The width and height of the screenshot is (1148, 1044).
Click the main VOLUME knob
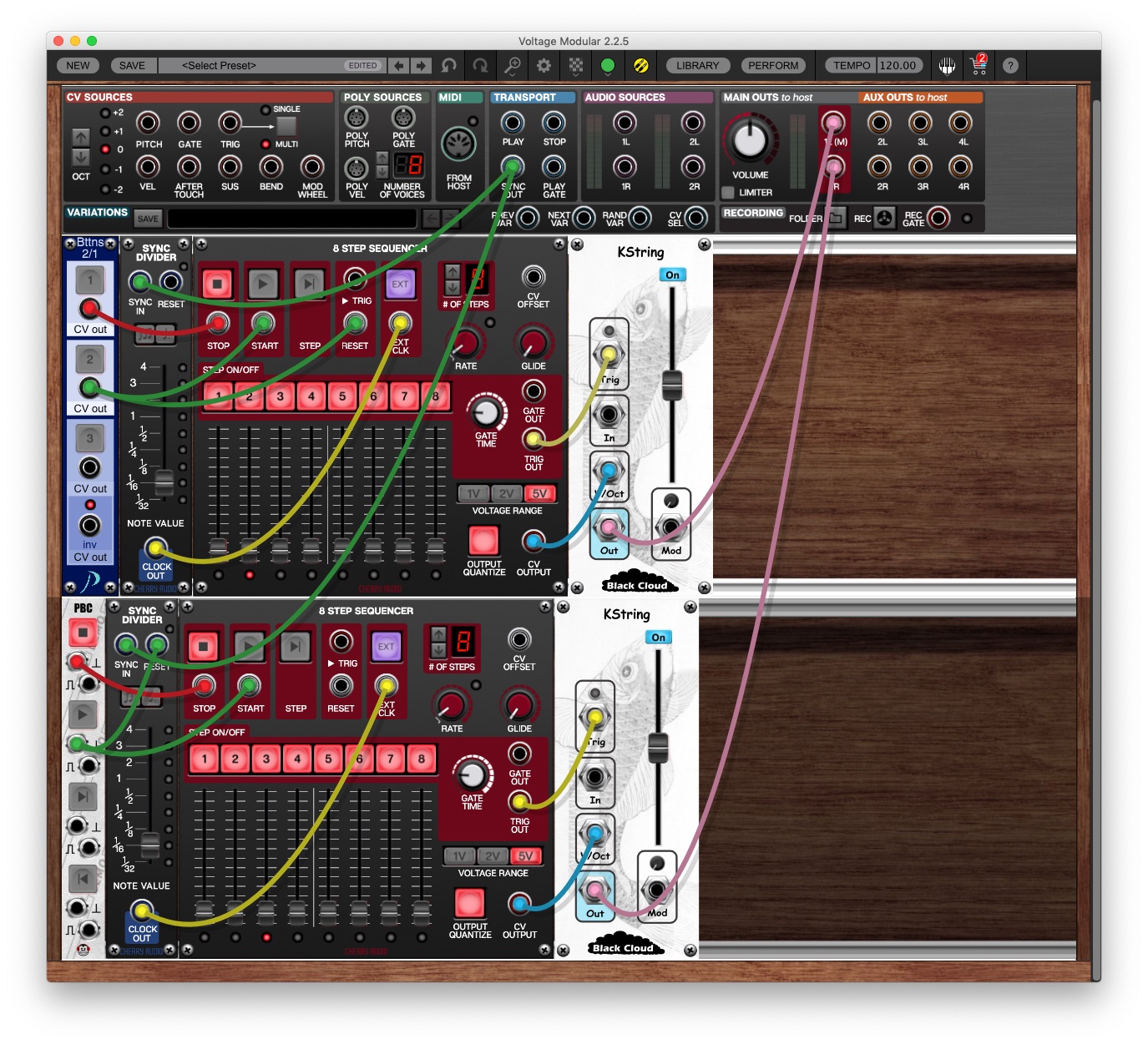(x=750, y=139)
